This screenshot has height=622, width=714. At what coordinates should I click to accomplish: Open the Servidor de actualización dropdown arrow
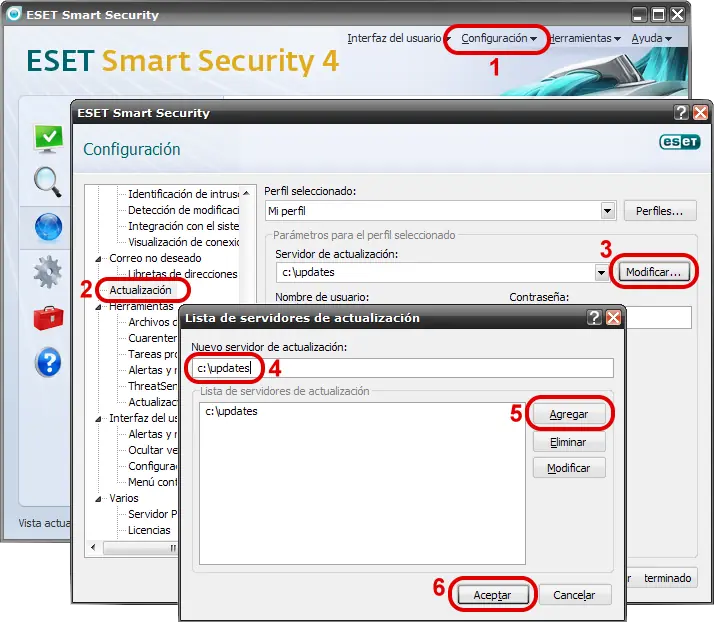click(601, 272)
